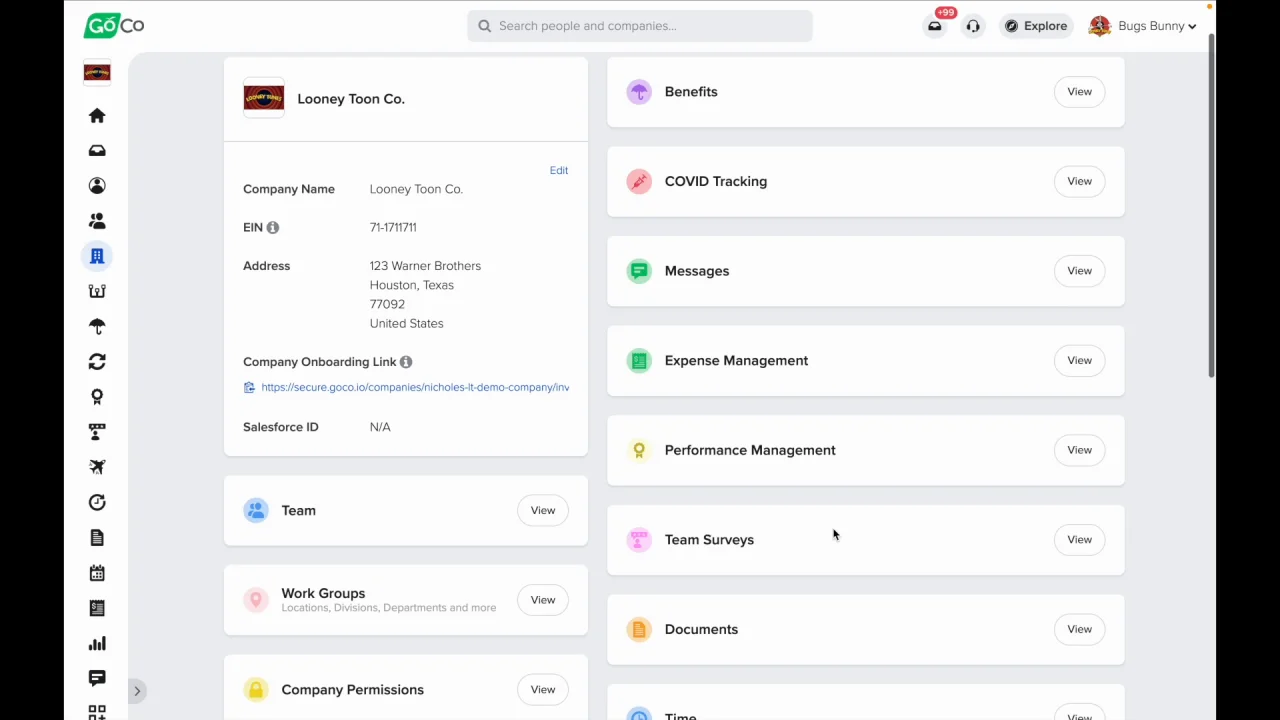View the Performance Management card
The height and width of the screenshot is (720, 1280).
(x=1079, y=450)
